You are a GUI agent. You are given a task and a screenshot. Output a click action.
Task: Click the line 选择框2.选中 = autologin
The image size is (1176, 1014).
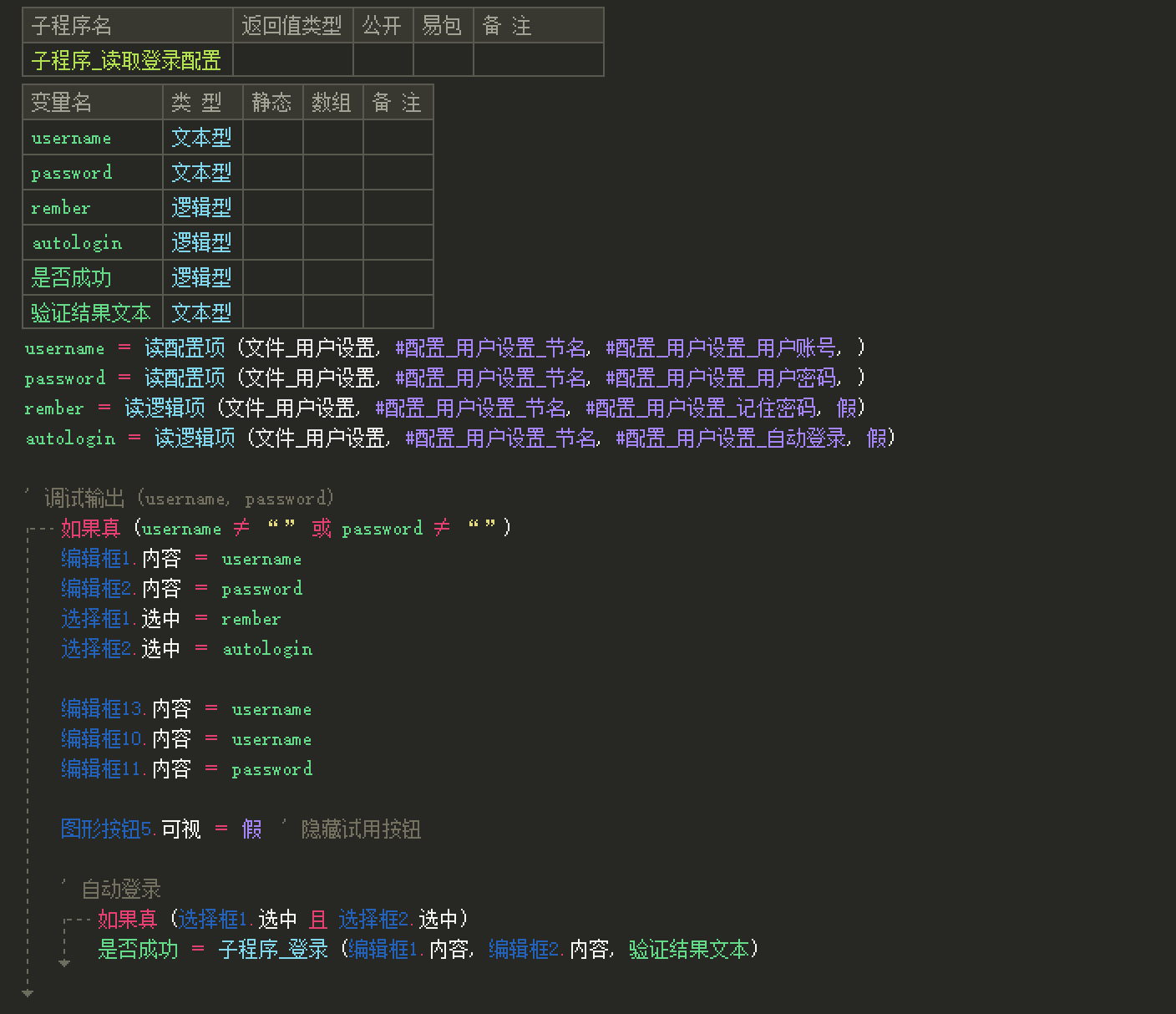[x=187, y=648]
